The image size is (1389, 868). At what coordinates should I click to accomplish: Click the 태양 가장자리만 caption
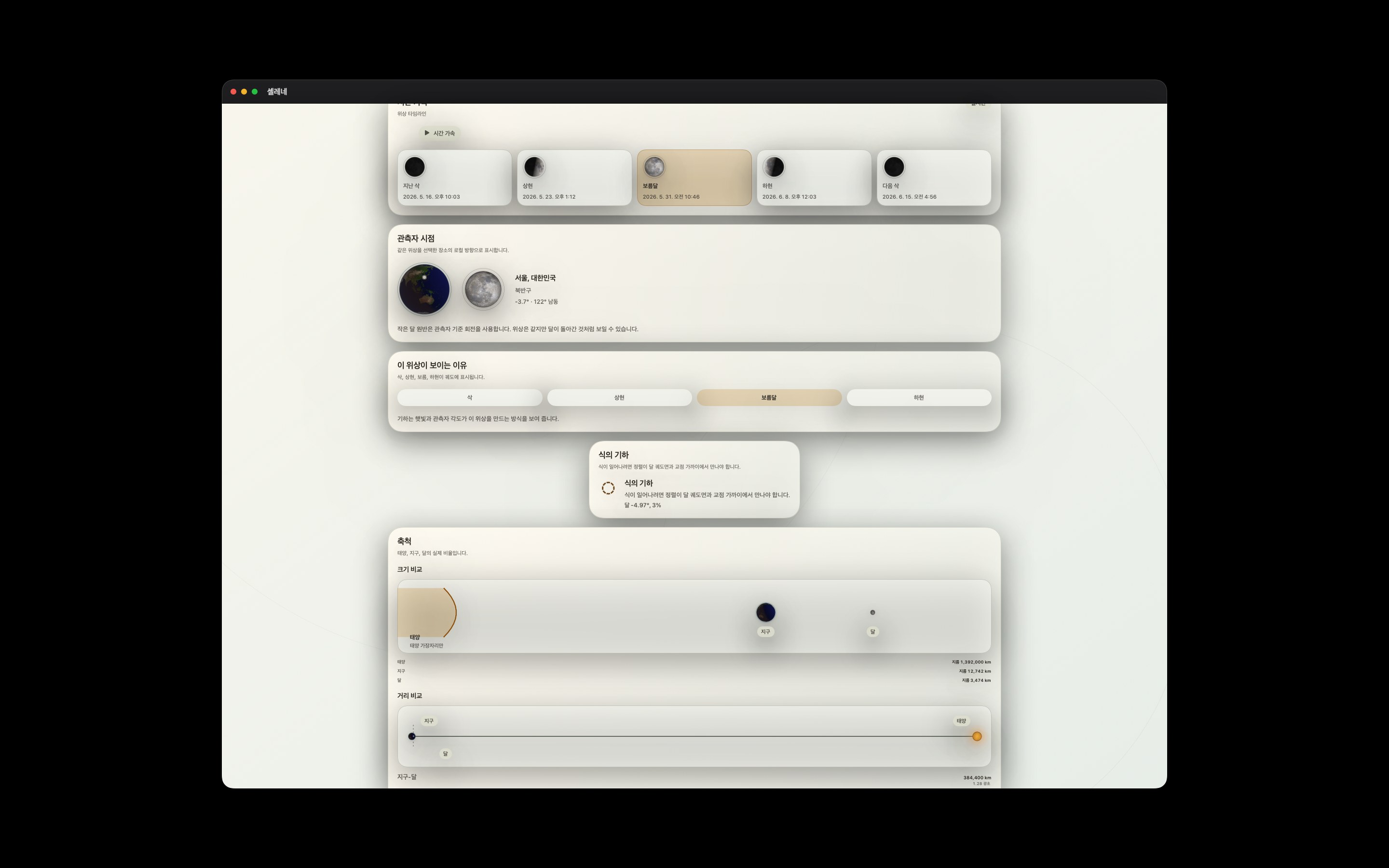coord(426,646)
